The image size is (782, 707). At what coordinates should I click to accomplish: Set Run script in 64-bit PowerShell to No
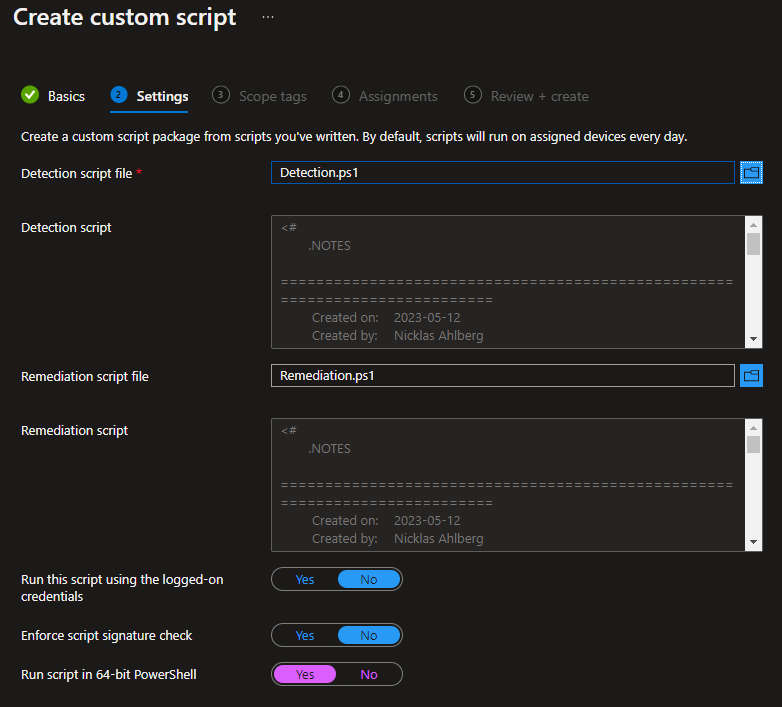tap(369, 675)
